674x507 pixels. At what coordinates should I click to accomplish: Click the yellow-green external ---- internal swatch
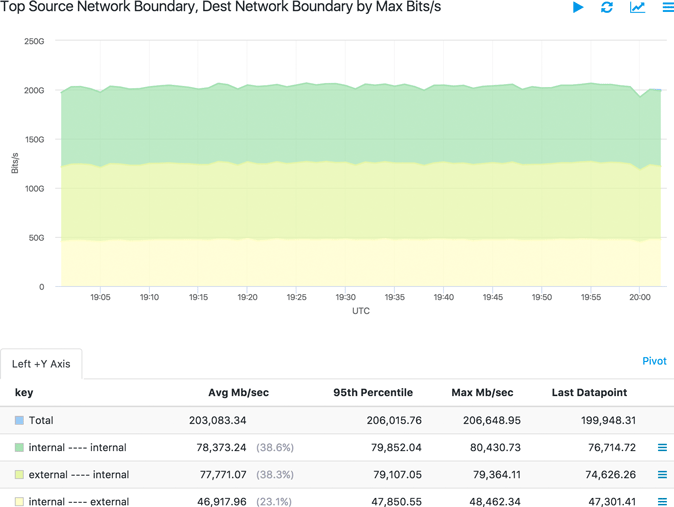[x=19, y=475]
